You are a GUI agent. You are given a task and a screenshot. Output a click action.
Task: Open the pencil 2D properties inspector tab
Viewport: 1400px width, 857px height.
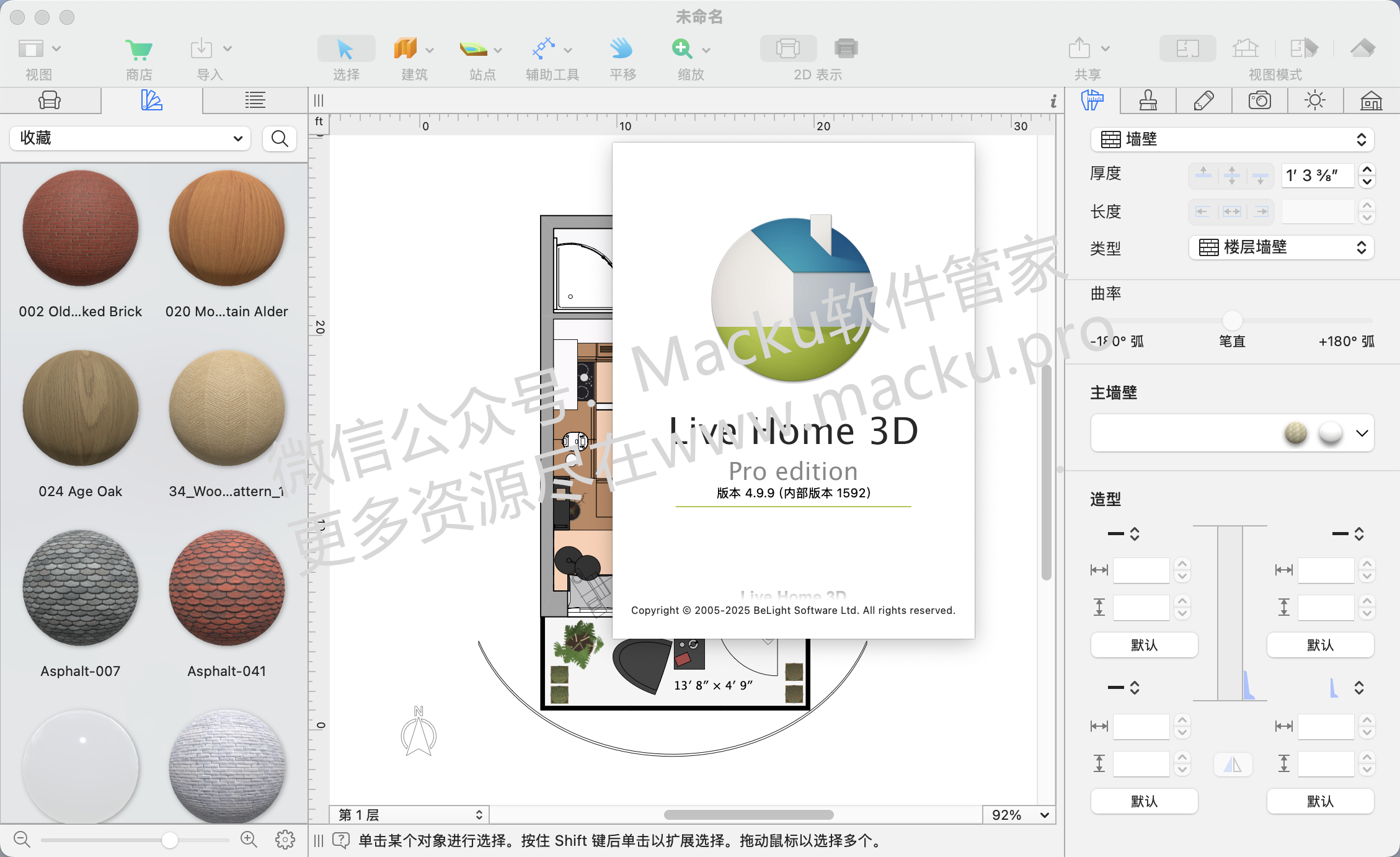point(1204,100)
